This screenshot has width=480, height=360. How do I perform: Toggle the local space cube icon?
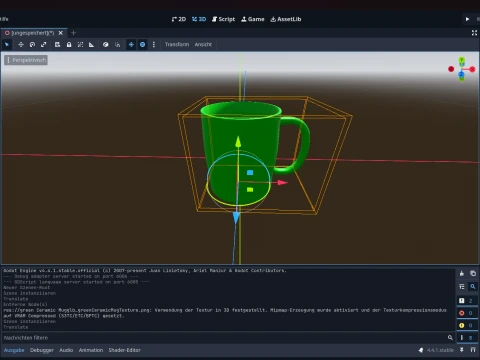pyautogui.click(x=106, y=44)
